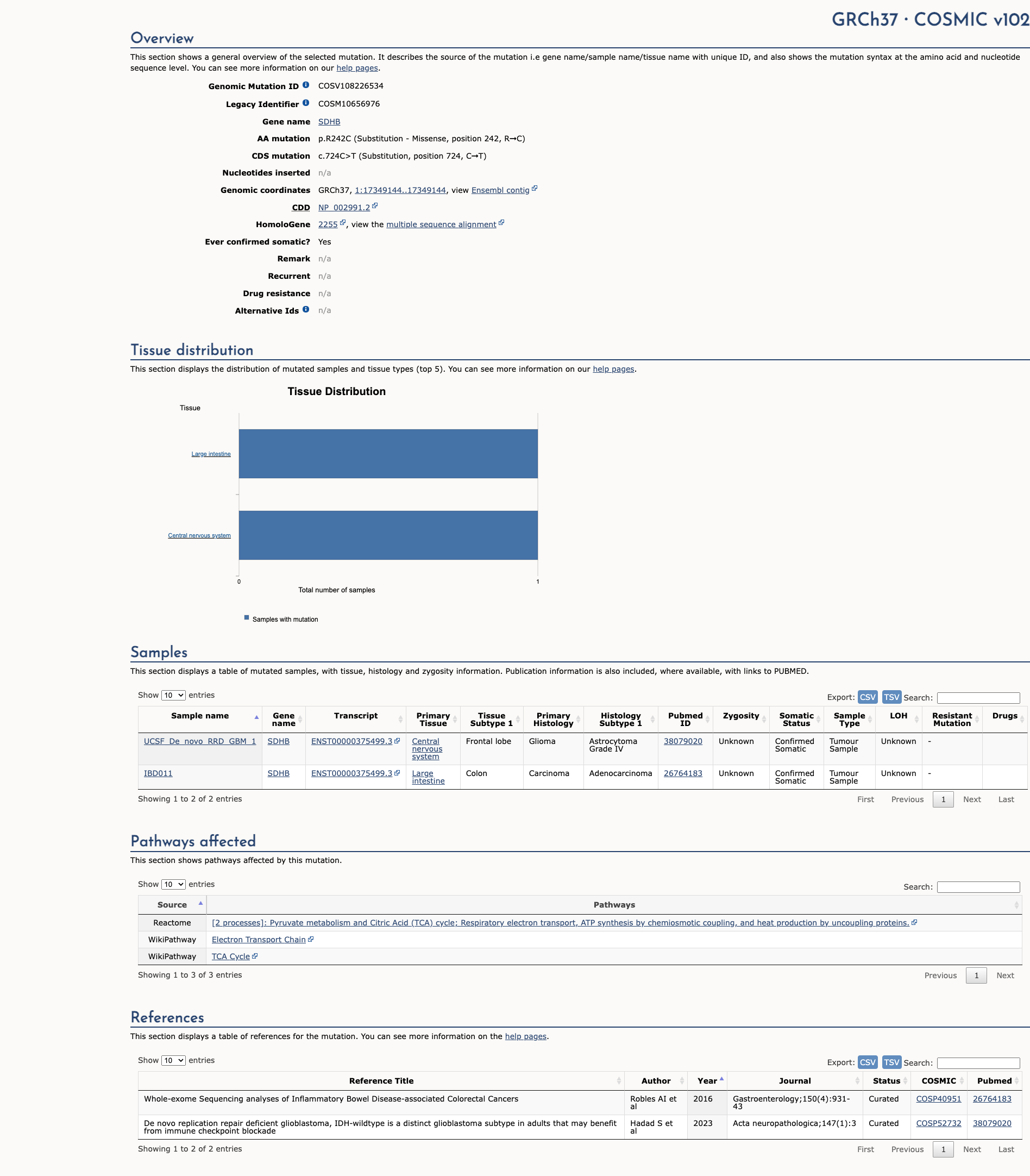Sort Samples by Sample Type column
The image size is (1030, 1176).
[850, 720]
